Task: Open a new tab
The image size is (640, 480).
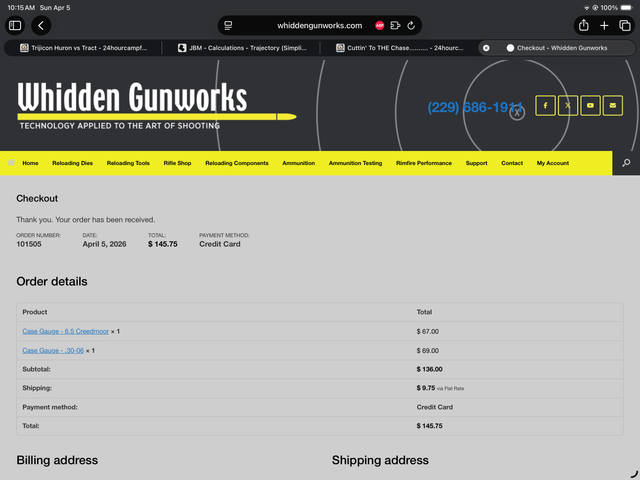Action: click(x=604, y=25)
